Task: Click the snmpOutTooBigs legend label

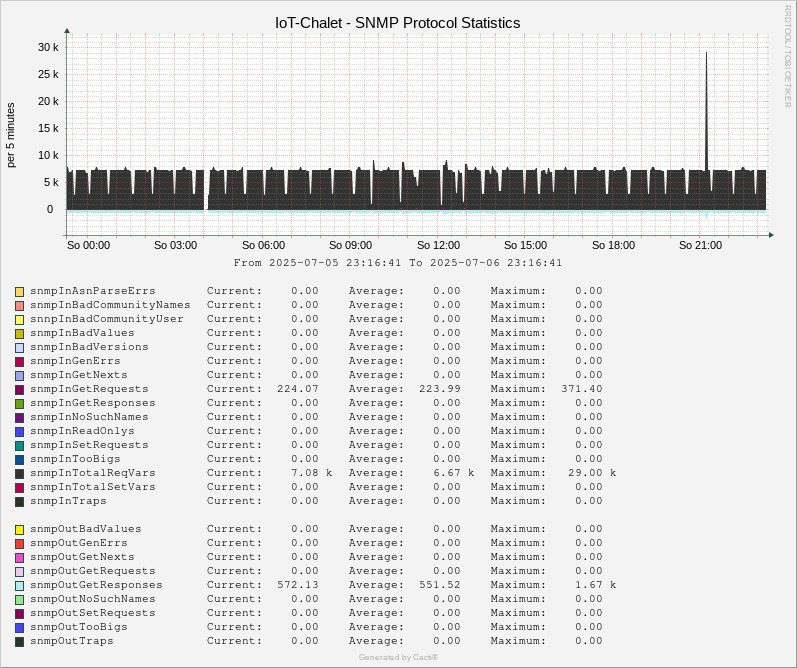Action: [x=79, y=627]
